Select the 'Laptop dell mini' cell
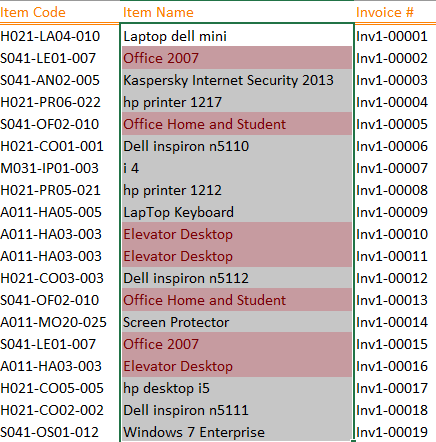436x442 pixels. tap(237, 36)
